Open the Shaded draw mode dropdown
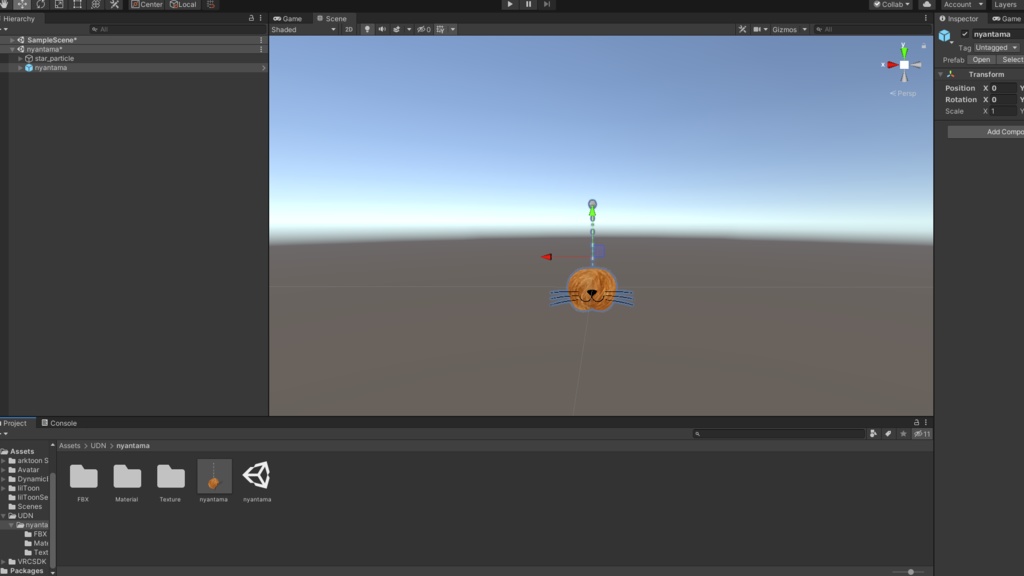This screenshot has height=576, width=1024. pyautogui.click(x=304, y=29)
